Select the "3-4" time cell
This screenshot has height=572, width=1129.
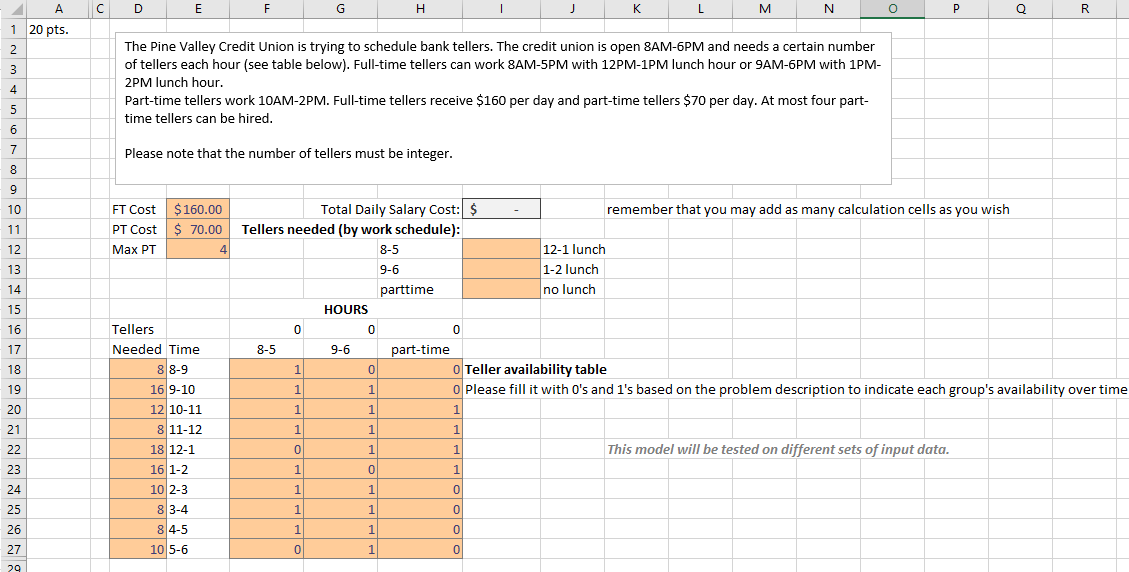coord(198,511)
